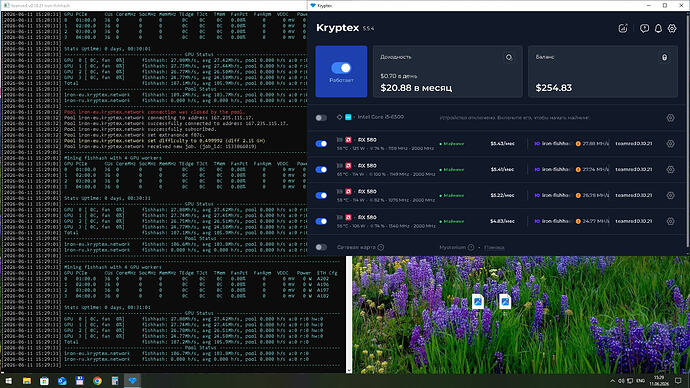Open settings gear for first RX 580
This screenshot has height=388, width=690.
pos(670,144)
